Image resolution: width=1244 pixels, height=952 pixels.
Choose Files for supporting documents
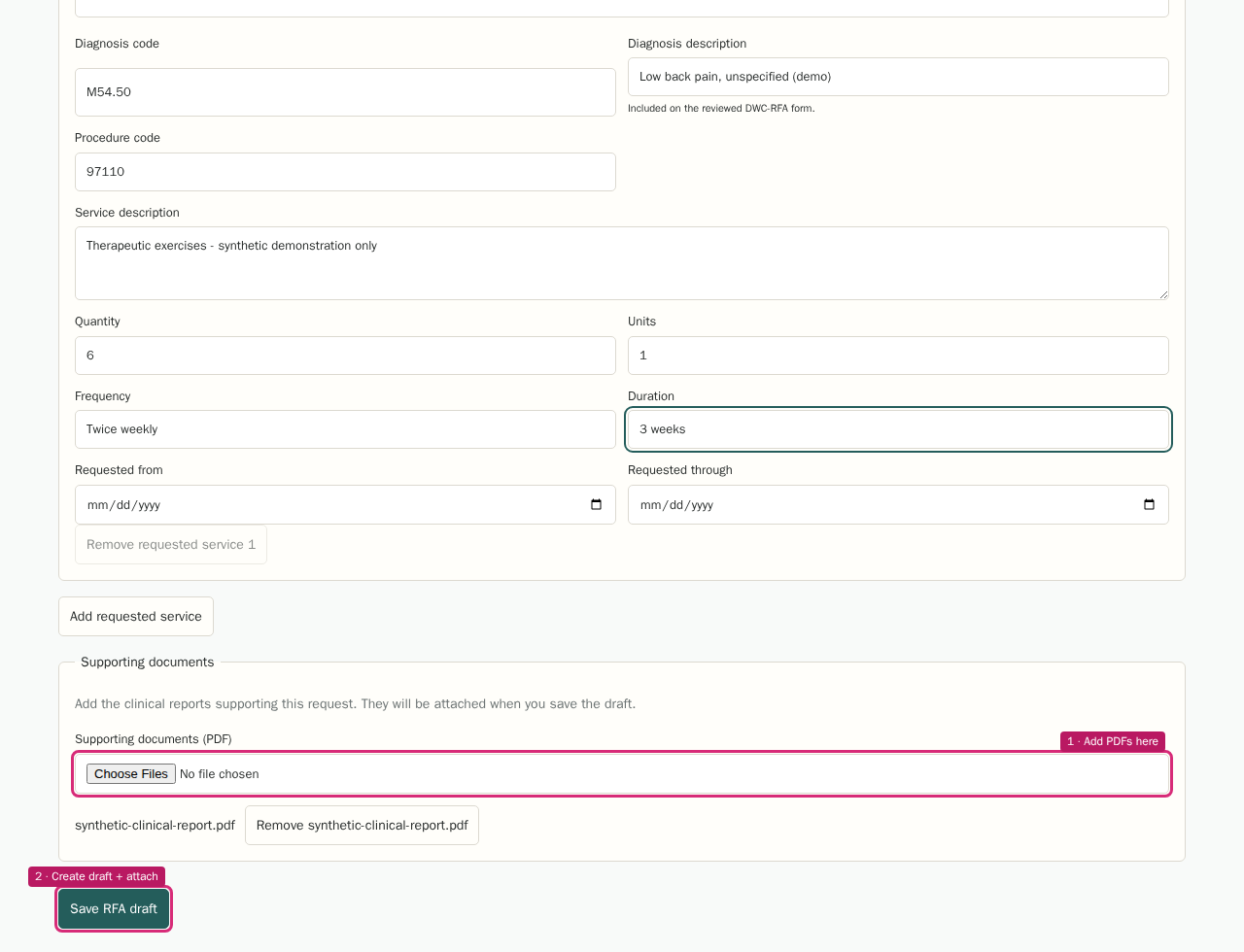(x=131, y=774)
